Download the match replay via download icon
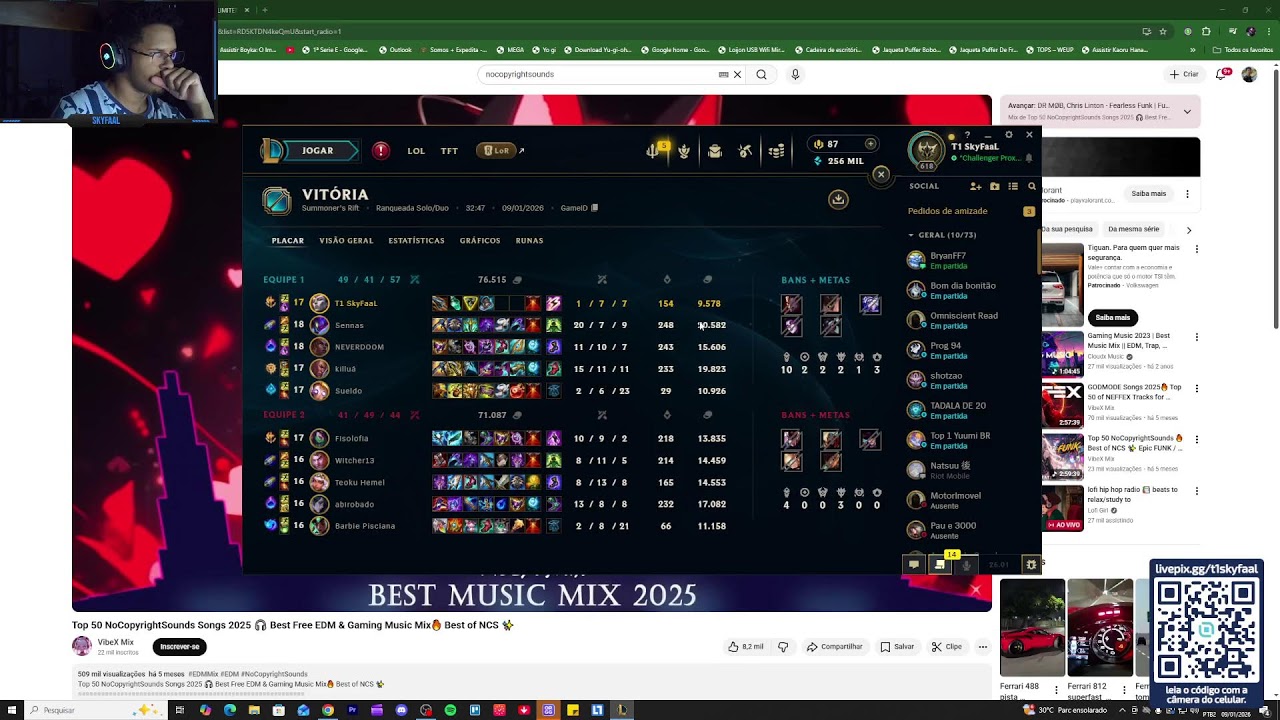The width and height of the screenshot is (1280, 720). pyautogui.click(x=838, y=200)
